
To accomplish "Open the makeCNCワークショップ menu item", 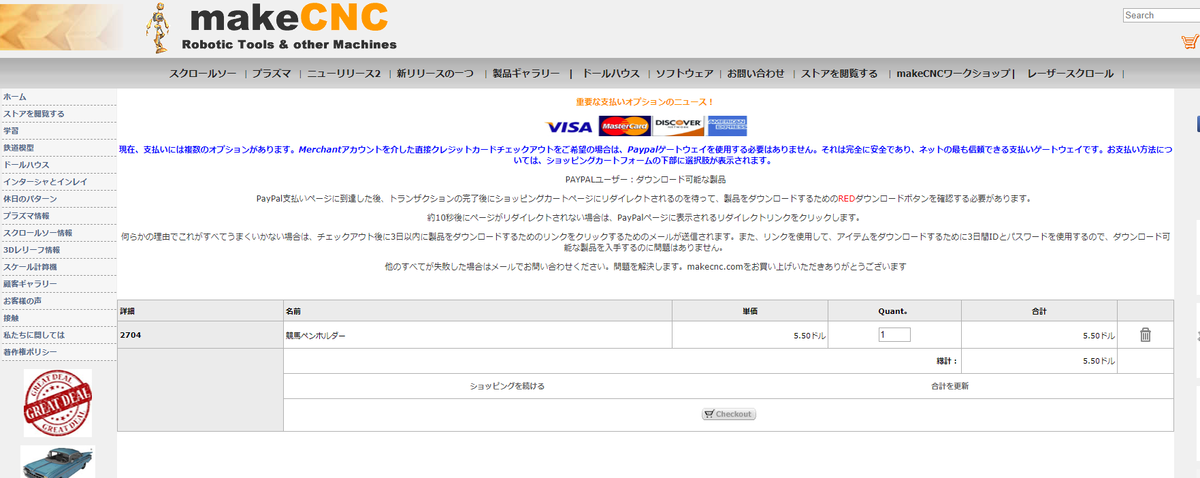I will 953,73.
